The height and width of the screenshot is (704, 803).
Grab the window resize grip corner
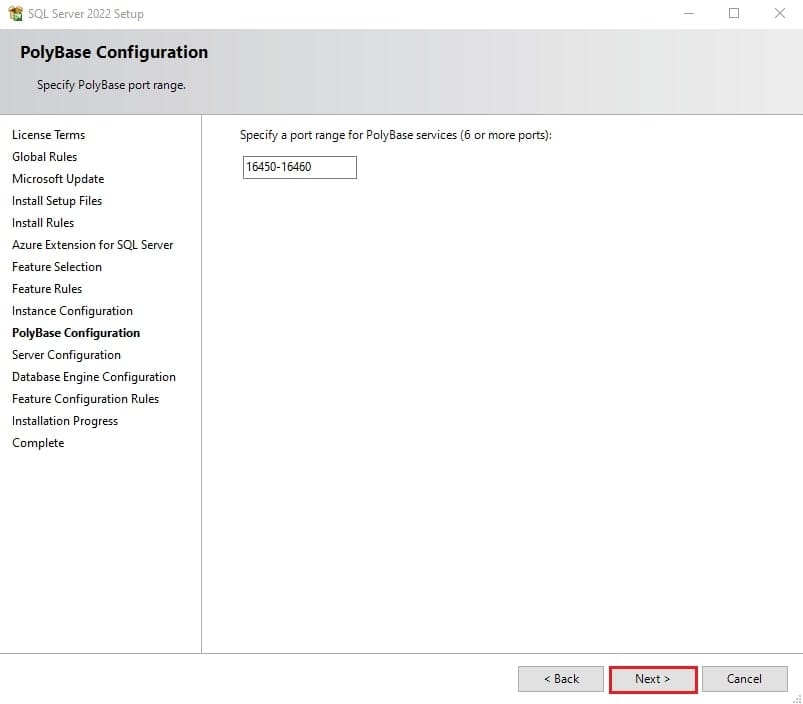[x=797, y=698]
